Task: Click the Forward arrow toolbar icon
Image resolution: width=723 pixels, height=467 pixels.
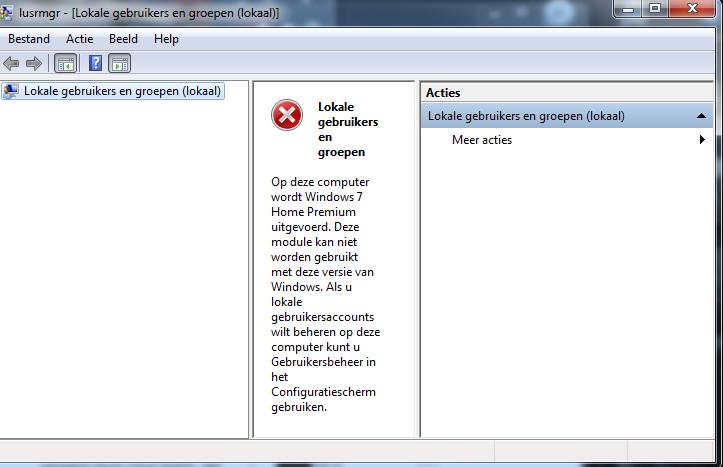Action: click(34, 63)
